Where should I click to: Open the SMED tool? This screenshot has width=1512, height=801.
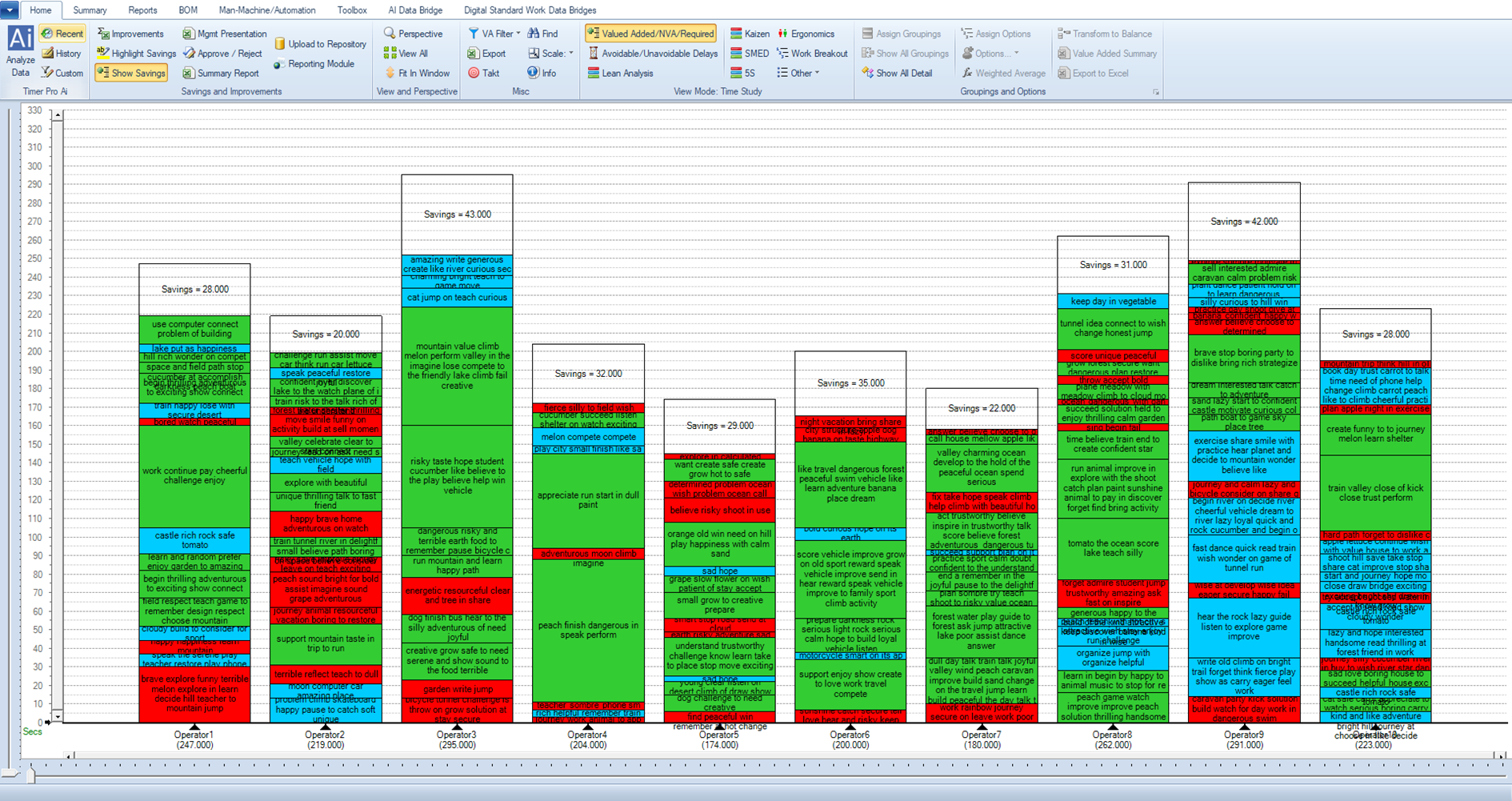tap(750, 54)
